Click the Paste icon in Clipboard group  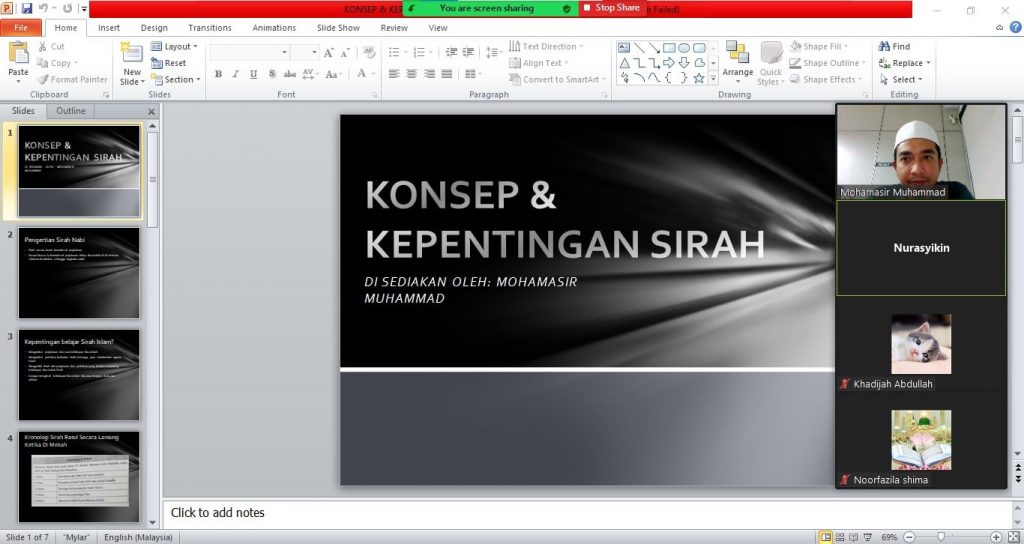[18, 58]
